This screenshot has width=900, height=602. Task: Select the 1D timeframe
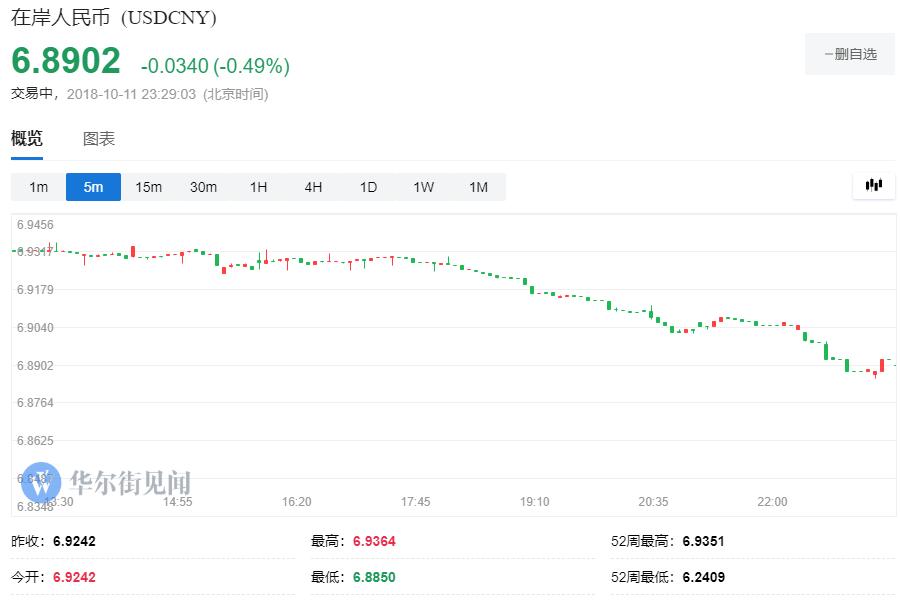(x=368, y=187)
